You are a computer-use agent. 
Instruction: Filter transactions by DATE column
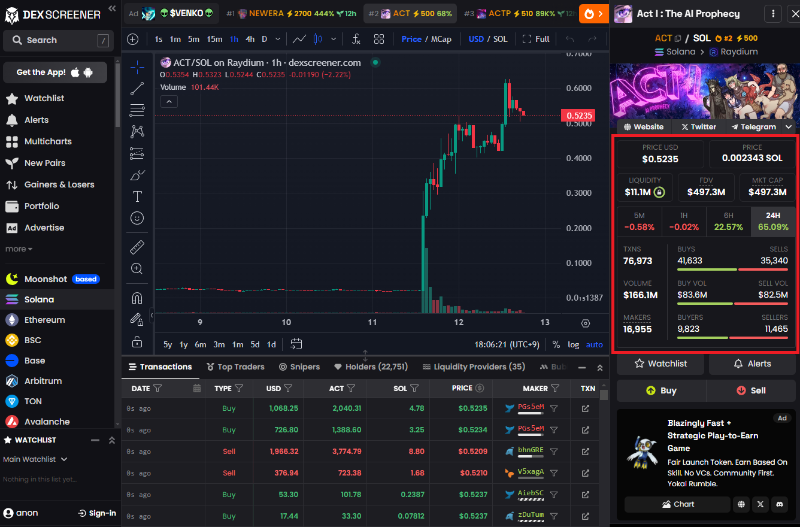158,389
